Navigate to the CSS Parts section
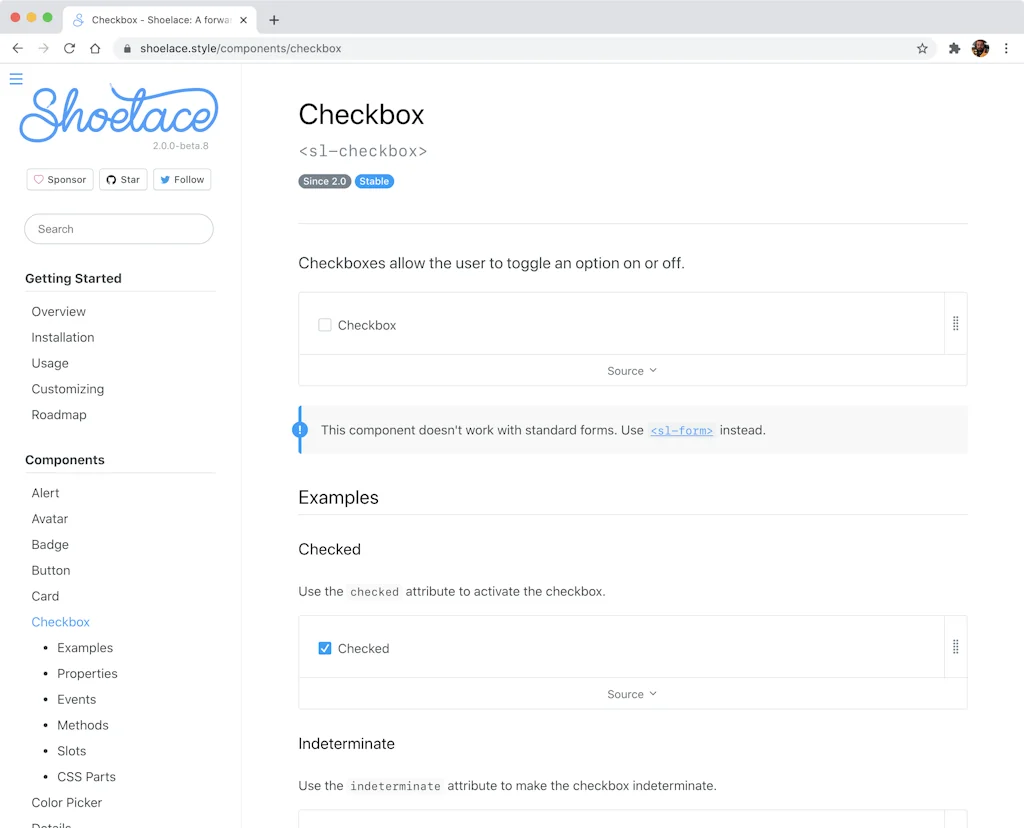The image size is (1024, 828). (86, 776)
